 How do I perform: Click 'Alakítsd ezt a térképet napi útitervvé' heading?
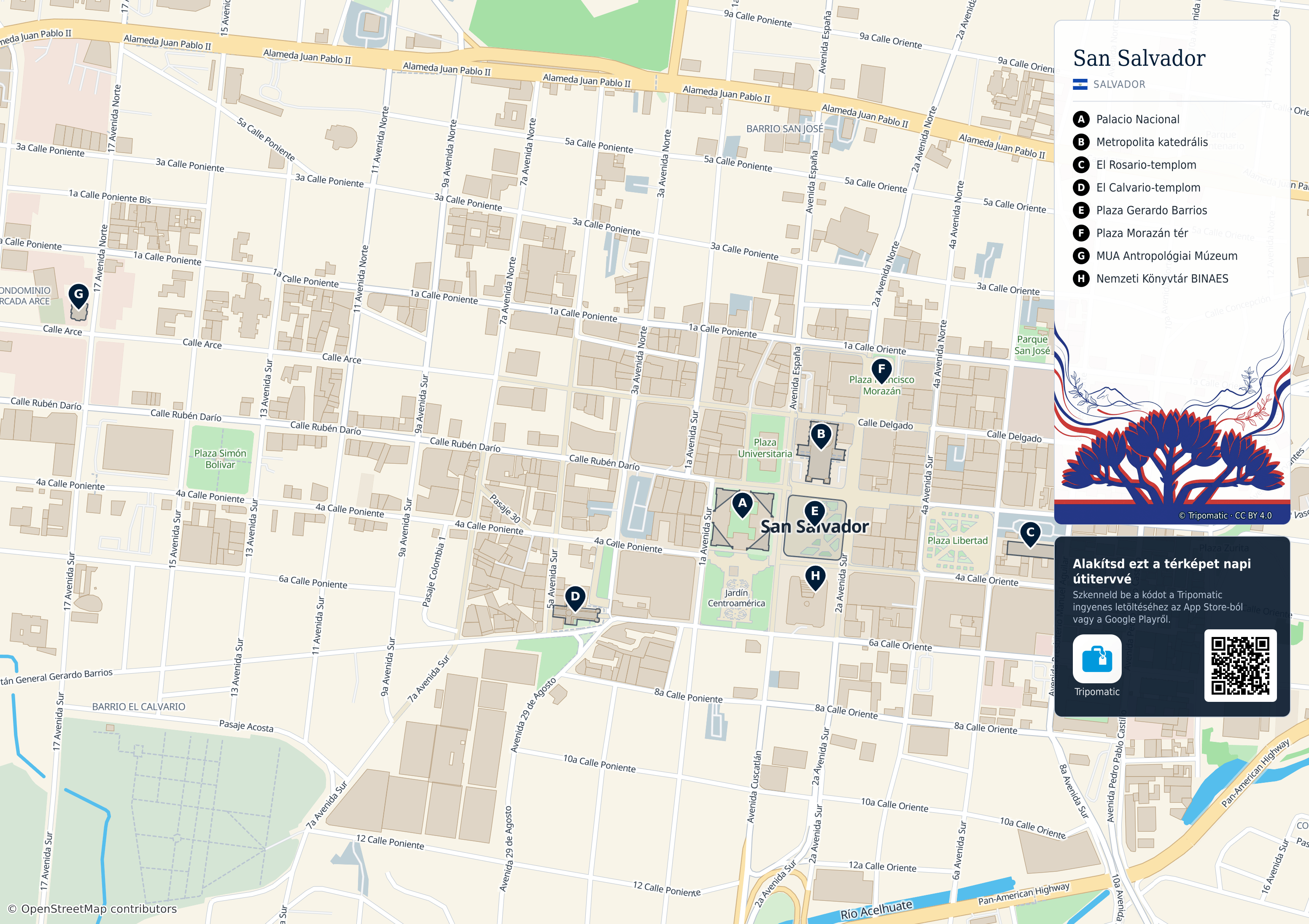pyautogui.click(x=1161, y=571)
